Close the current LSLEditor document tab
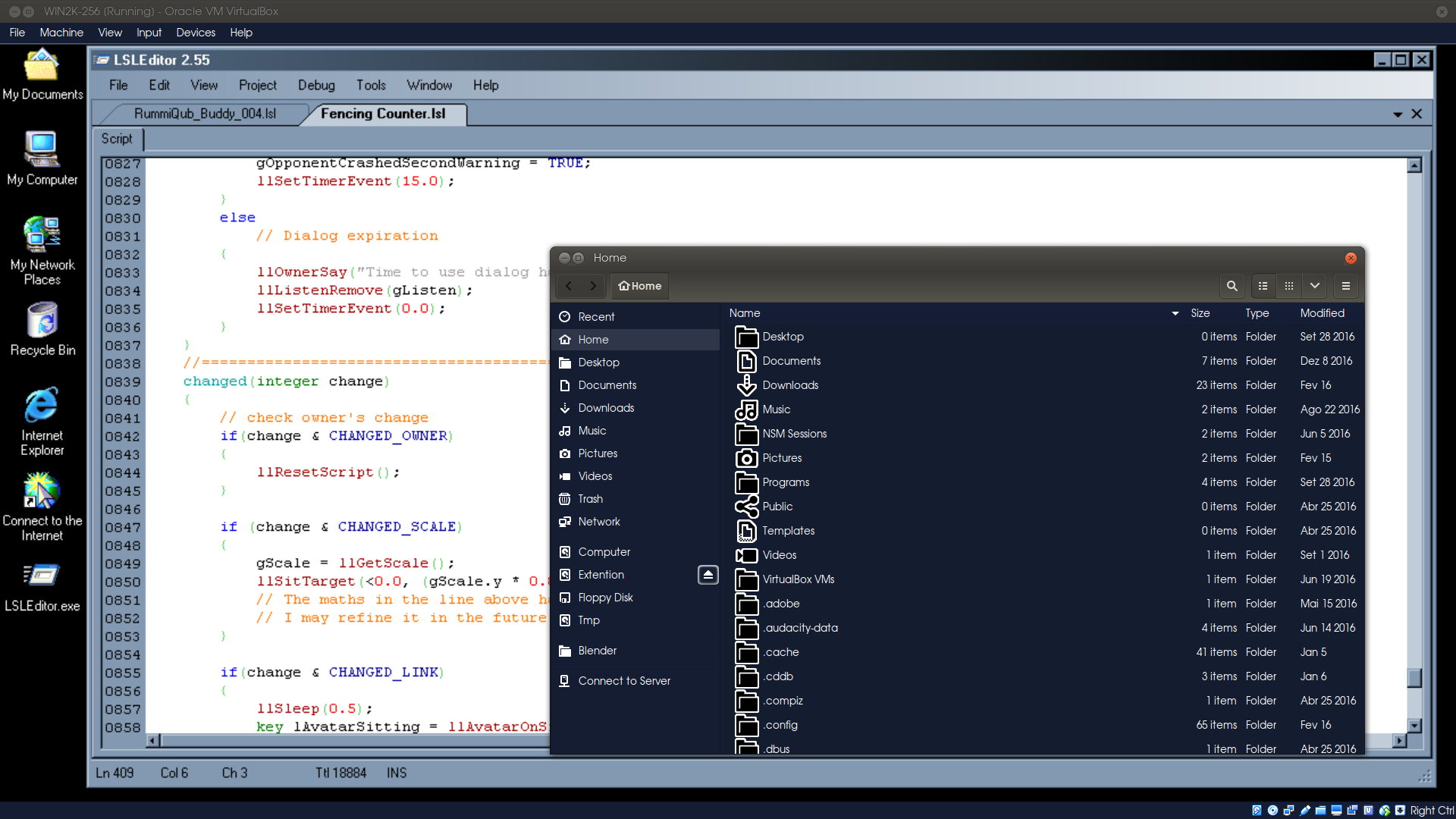The height and width of the screenshot is (819, 1456). click(1417, 114)
